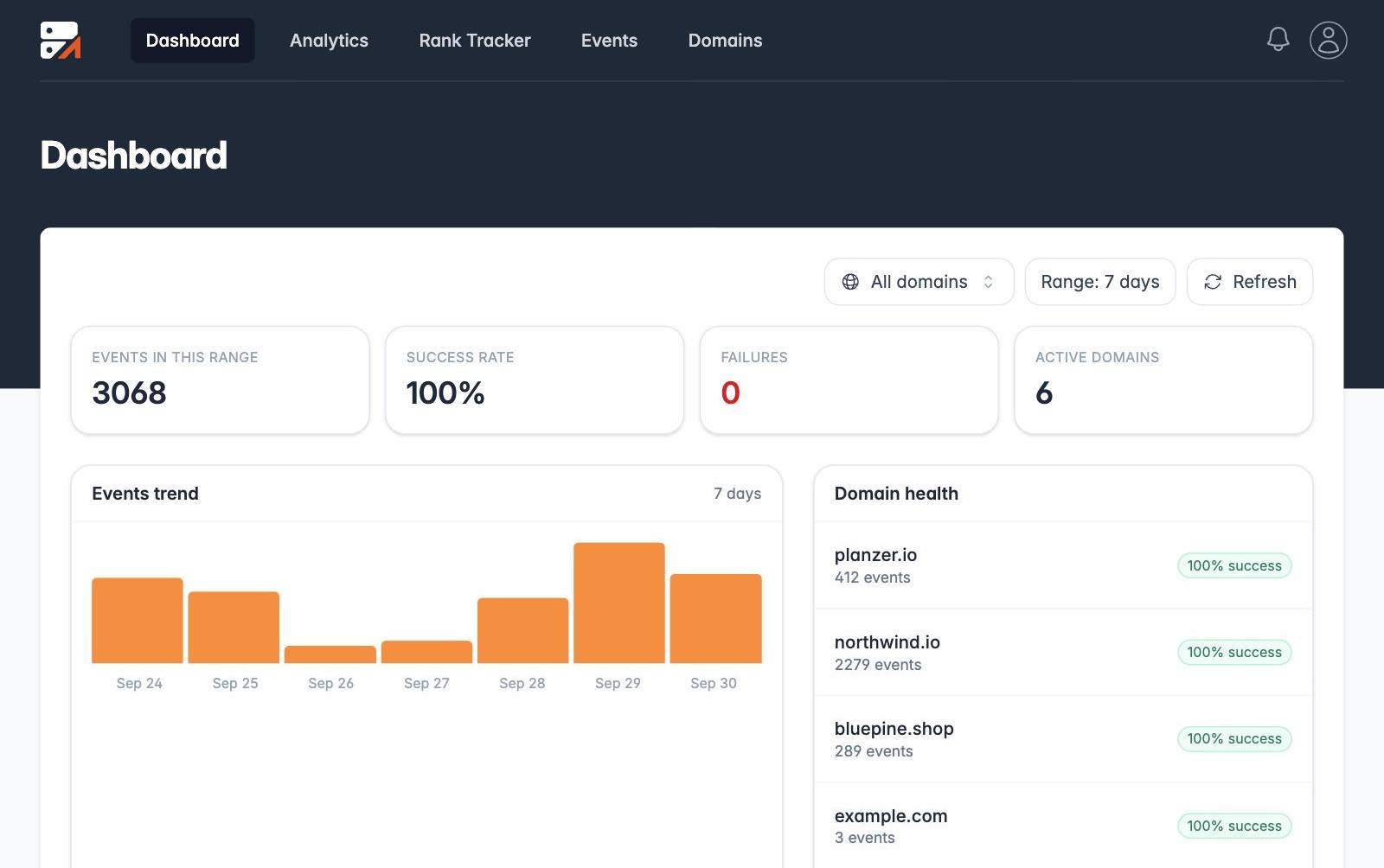Click the 412 events text
The height and width of the screenshot is (868, 1384).
[x=872, y=578]
